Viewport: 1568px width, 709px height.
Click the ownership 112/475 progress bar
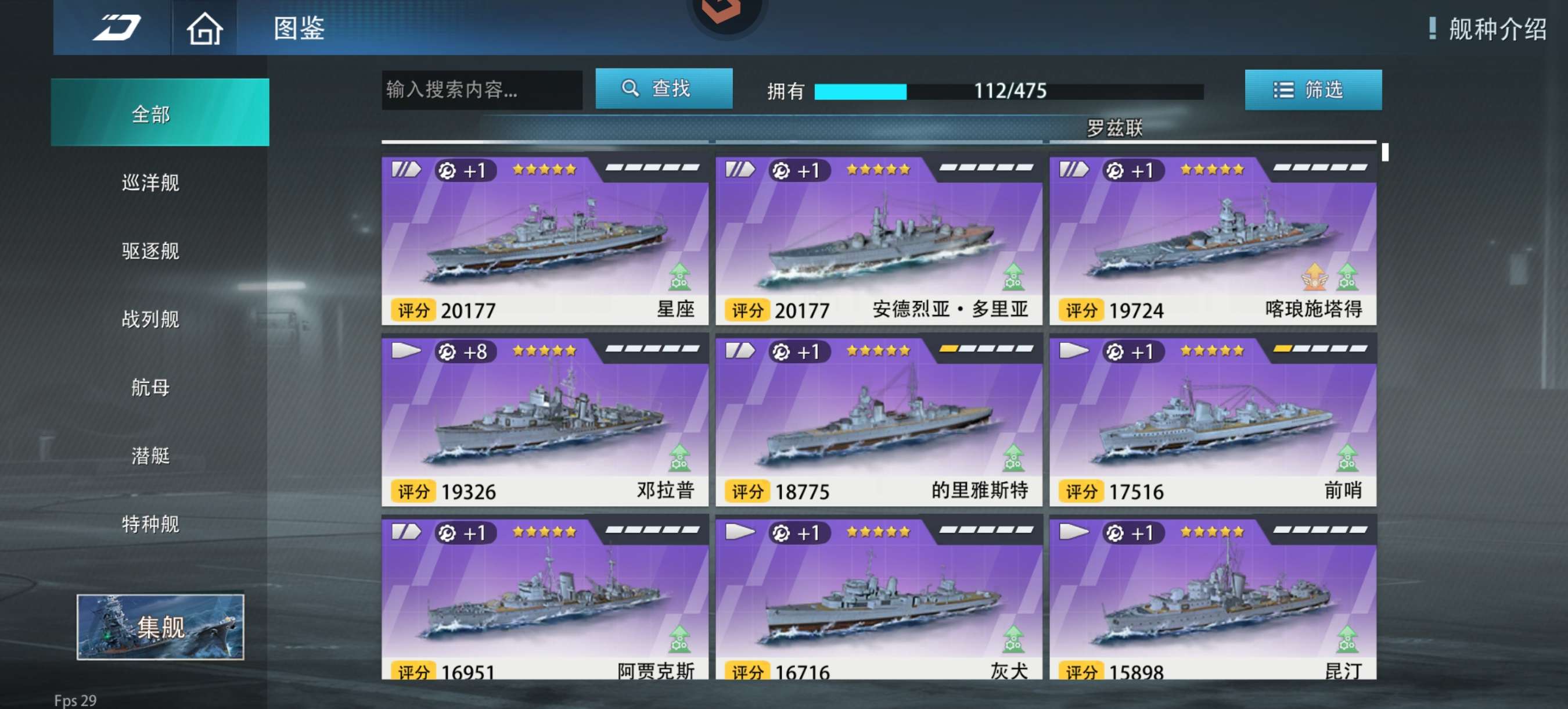1009,91
